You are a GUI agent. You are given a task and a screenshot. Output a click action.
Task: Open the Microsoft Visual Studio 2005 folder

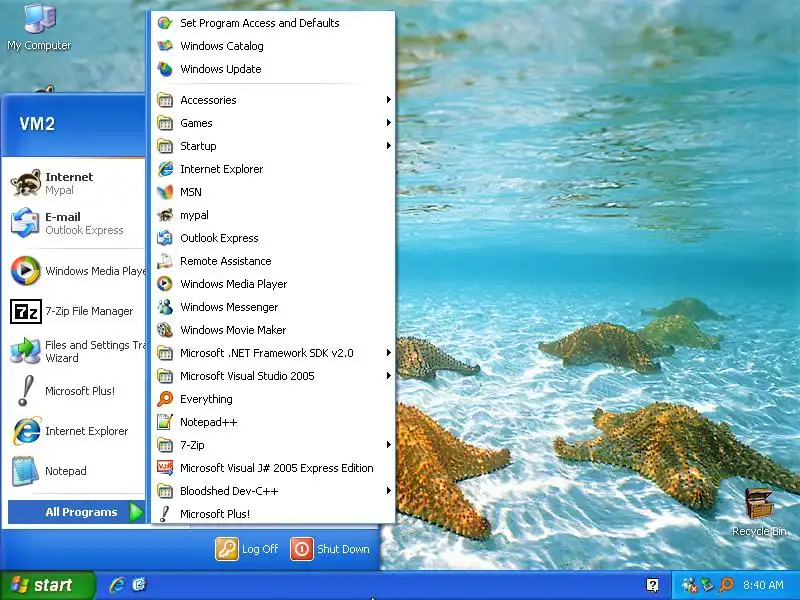pyautogui.click(x=273, y=376)
